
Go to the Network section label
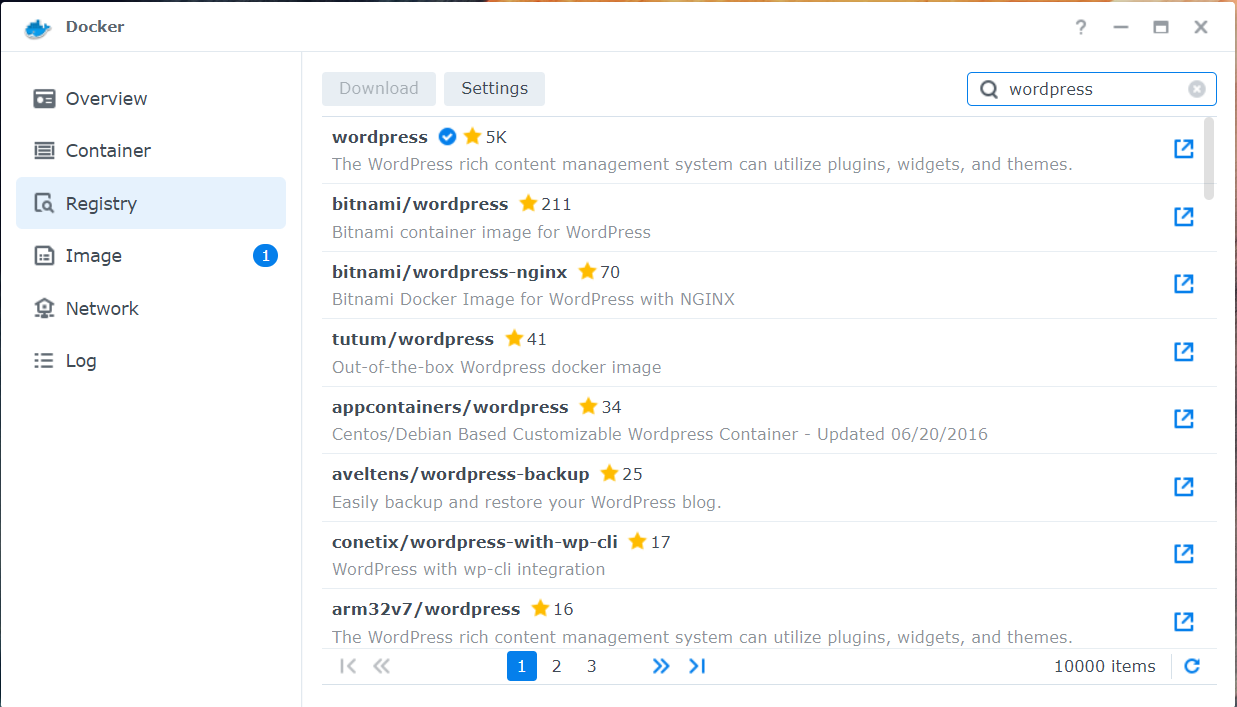(x=102, y=309)
